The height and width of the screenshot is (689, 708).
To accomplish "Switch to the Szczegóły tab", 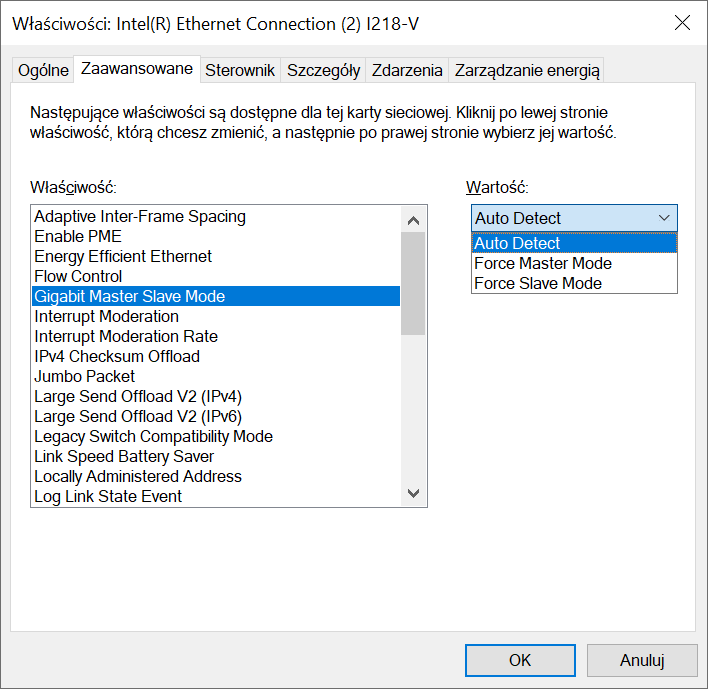I will [323, 70].
